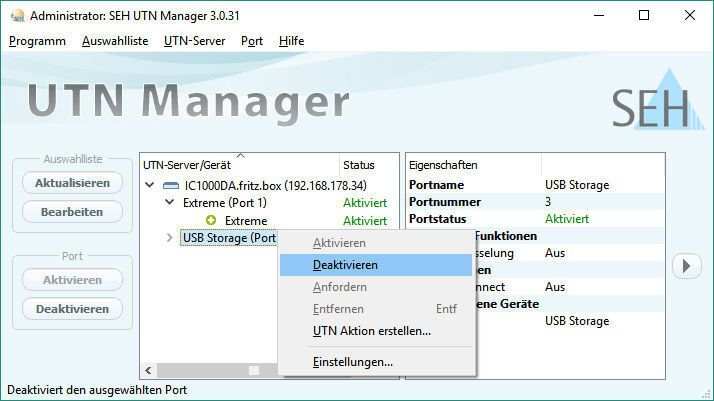Click the Status column header

click(x=369, y=165)
